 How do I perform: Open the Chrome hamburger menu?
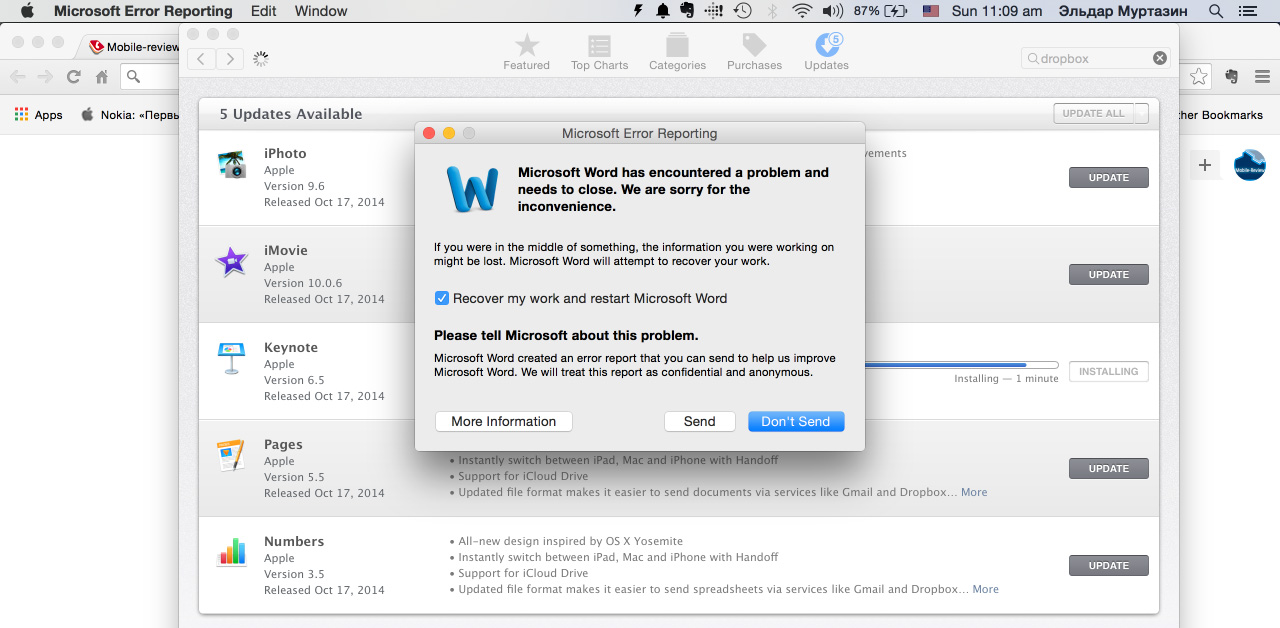point(1262,76)
